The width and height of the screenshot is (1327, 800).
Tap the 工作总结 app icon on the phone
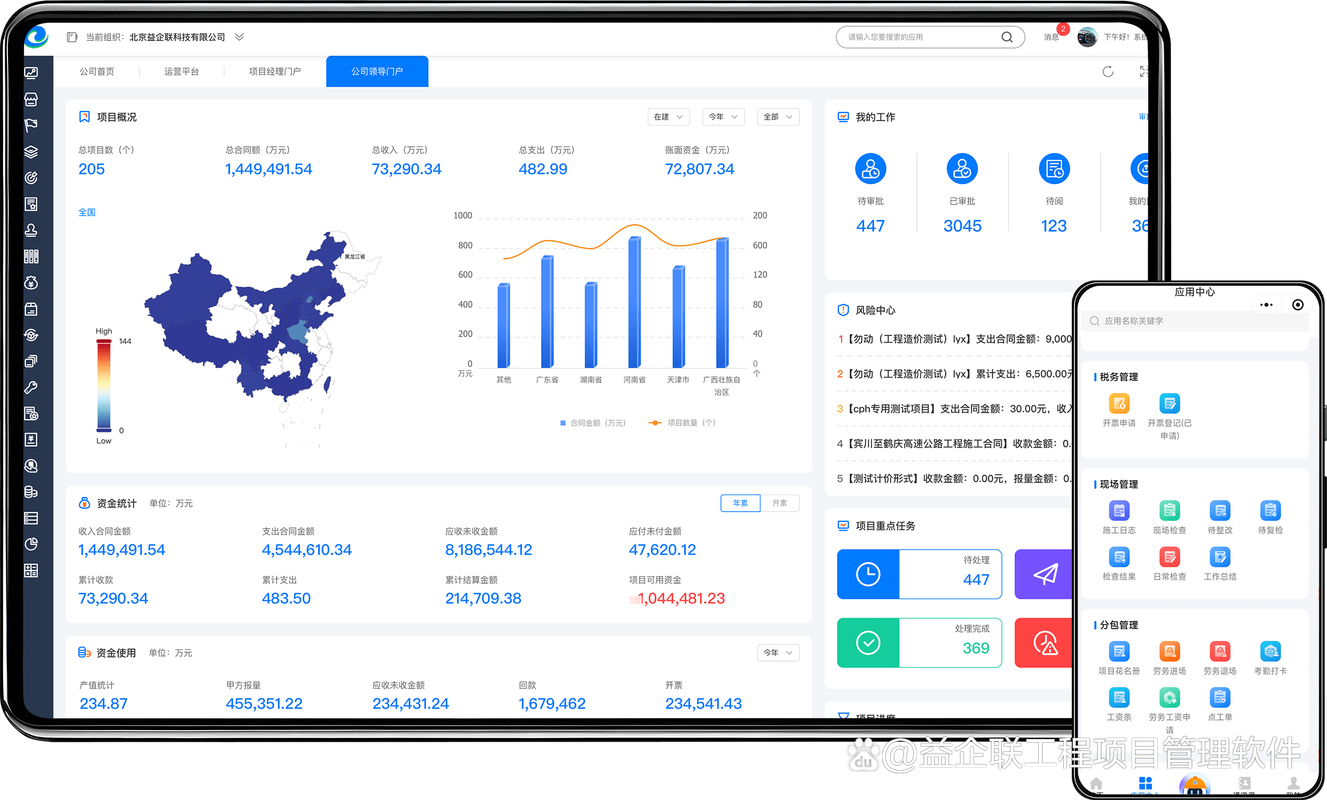pyautogui.click(x=1220, y=557)
